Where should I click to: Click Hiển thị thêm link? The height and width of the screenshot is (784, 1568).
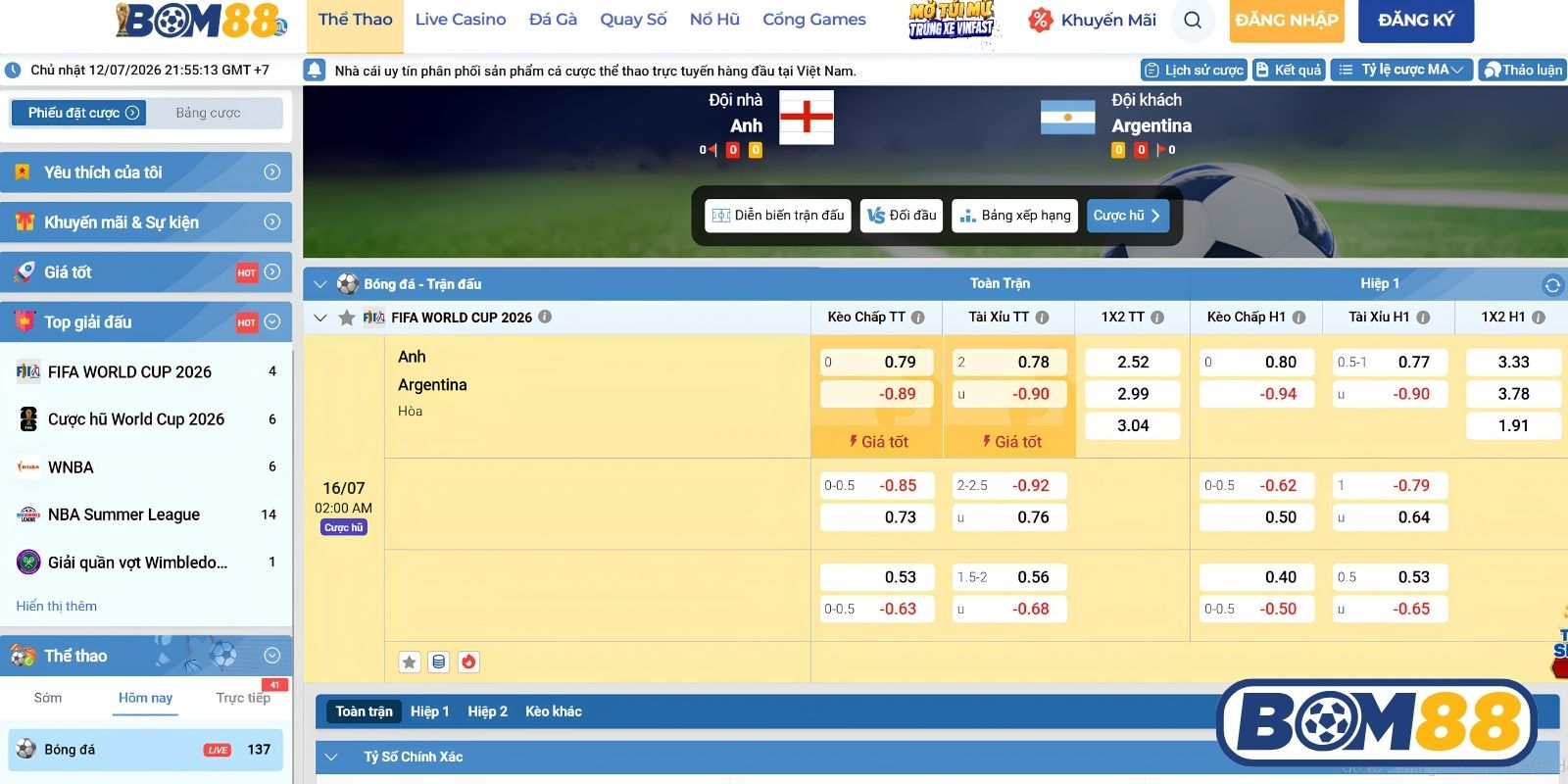[x=56, y=606]
